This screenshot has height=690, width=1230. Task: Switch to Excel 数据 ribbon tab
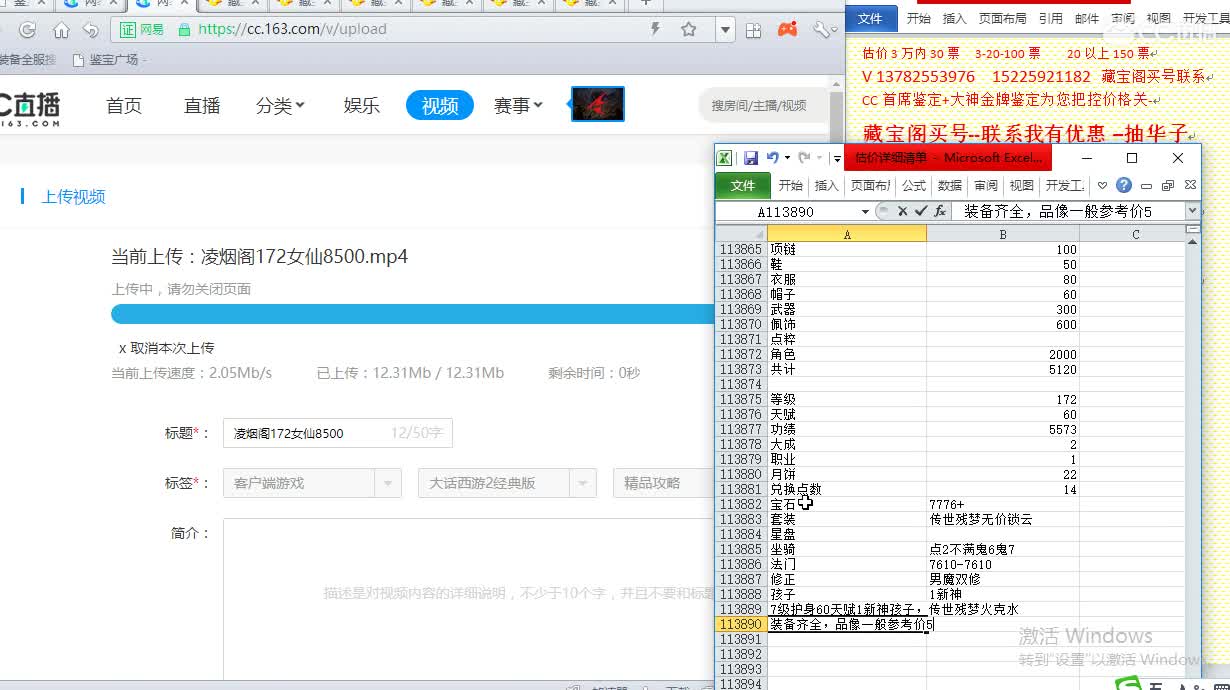click(x=950, y=185)
